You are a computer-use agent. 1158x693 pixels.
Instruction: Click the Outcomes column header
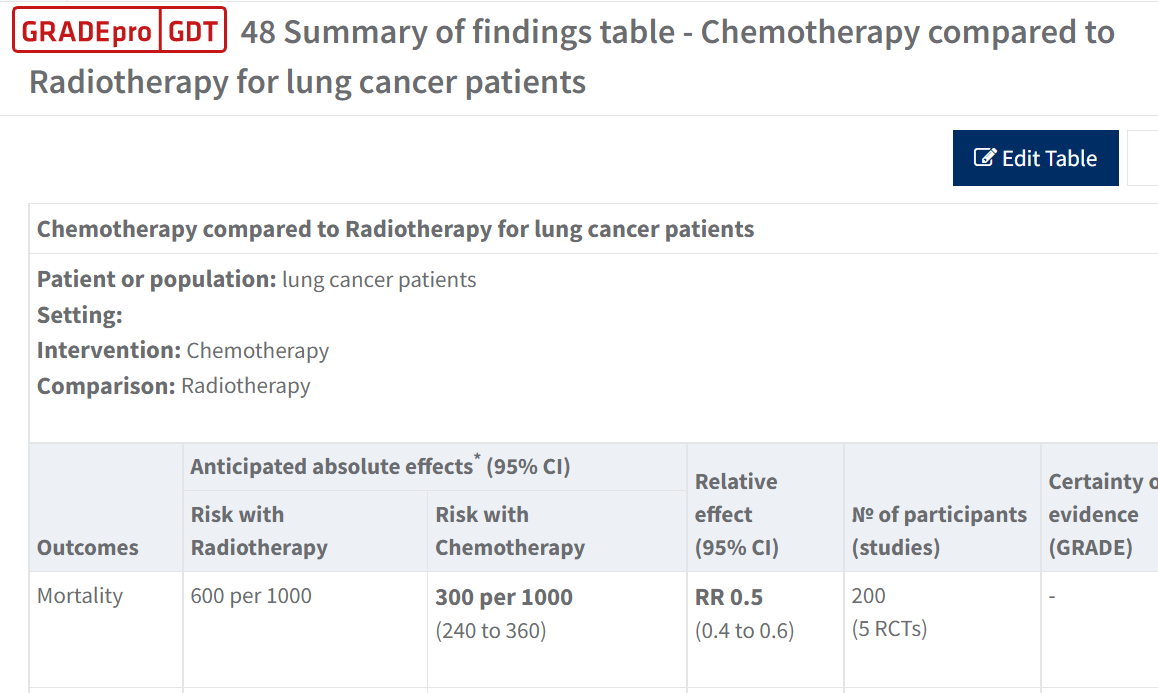coord(88,547)
